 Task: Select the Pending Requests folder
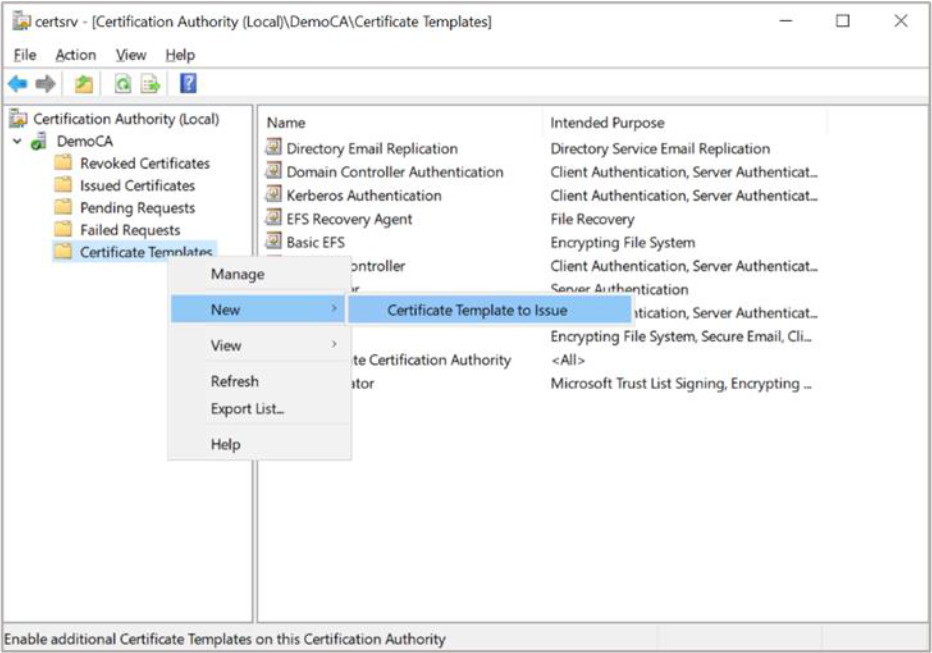[137, 208]
